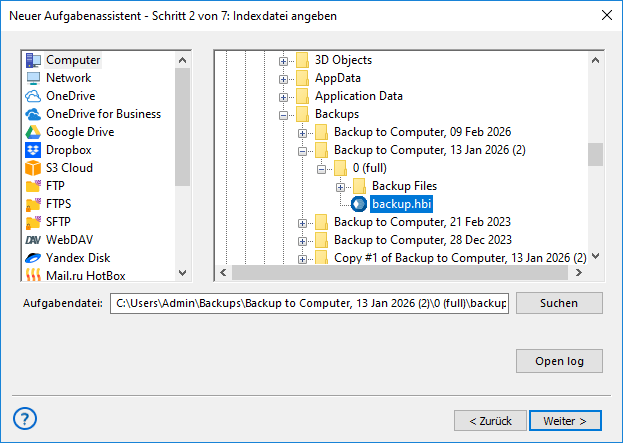Pick the OneDrive for Business icon
This screenshot has width=623, height=443.
[x=33, y=114]
